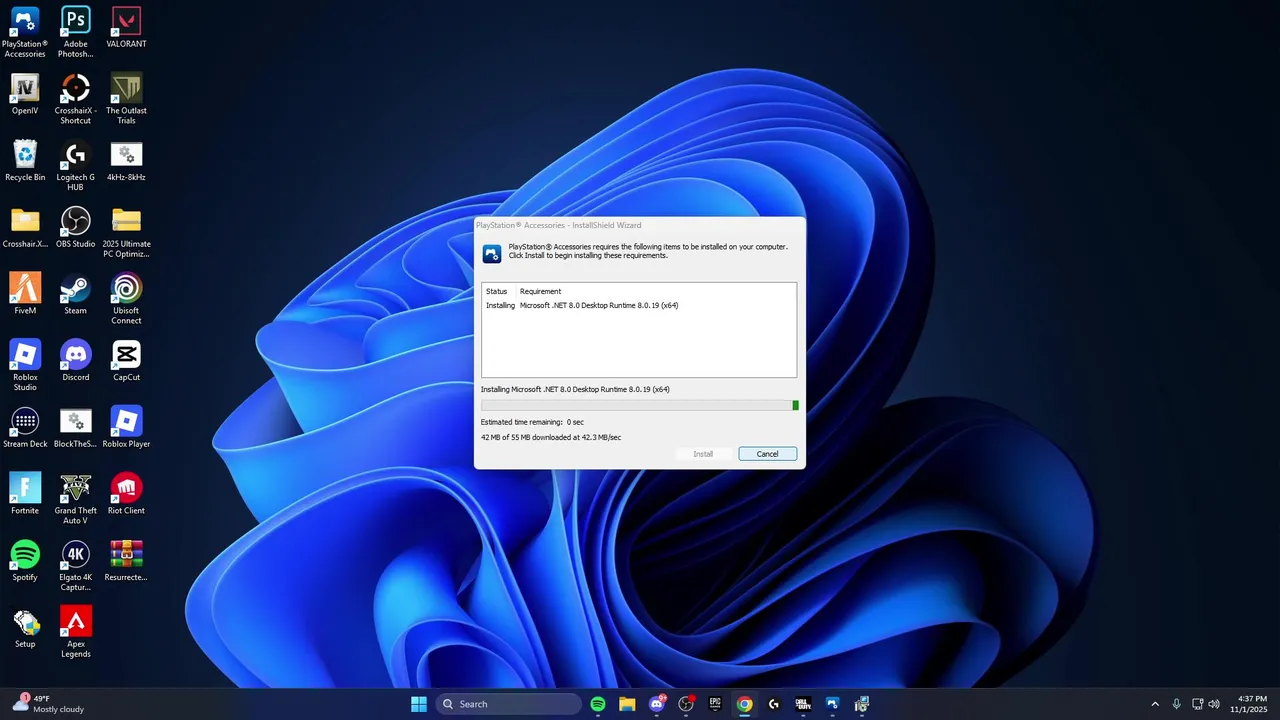1280x720 pixels.
Task: Select the Elgato 4K Capture icon
Action: pyautogui.click(x=75, y=566)
